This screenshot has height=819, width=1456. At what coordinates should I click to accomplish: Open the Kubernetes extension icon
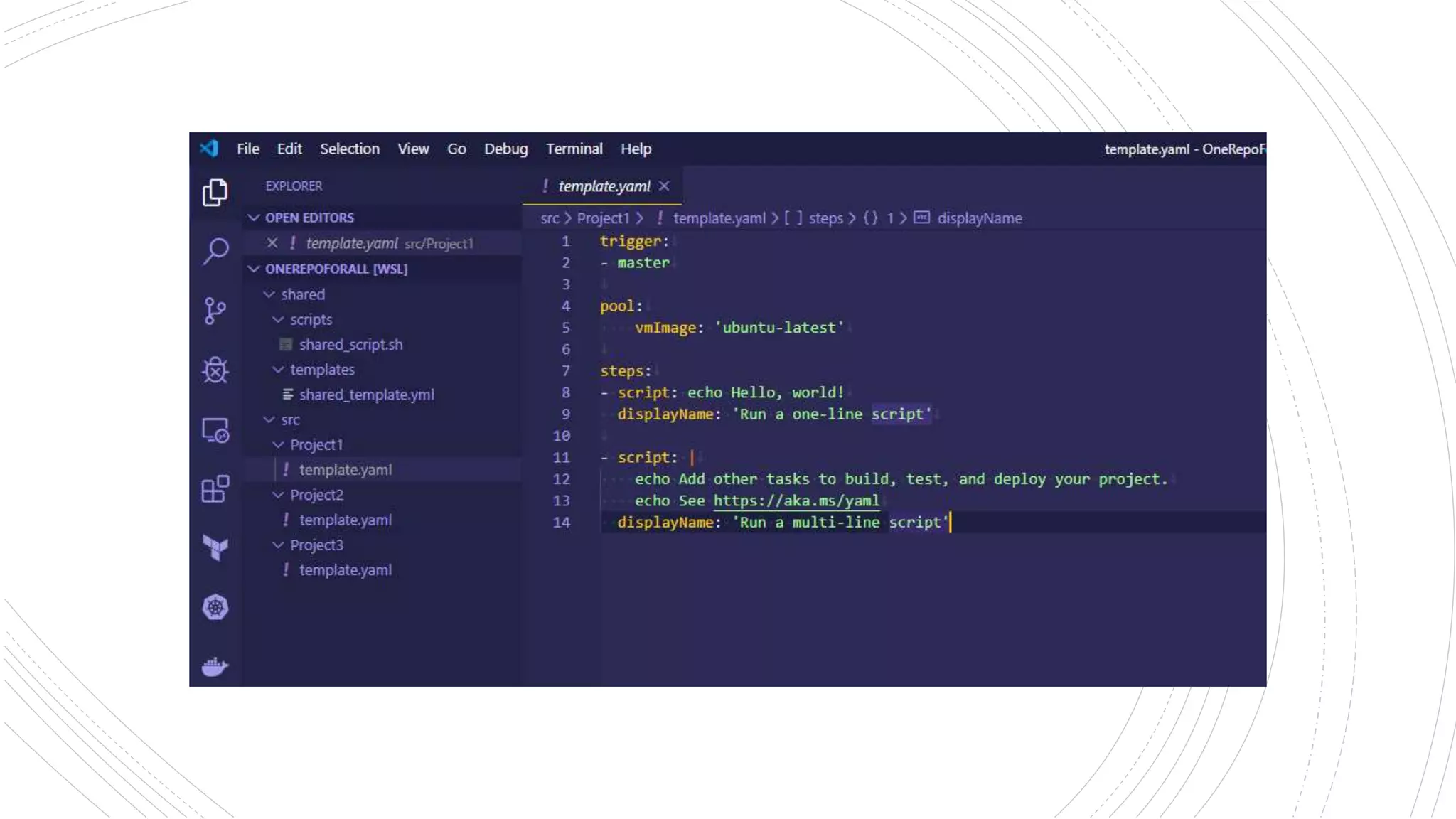[215, 607]
